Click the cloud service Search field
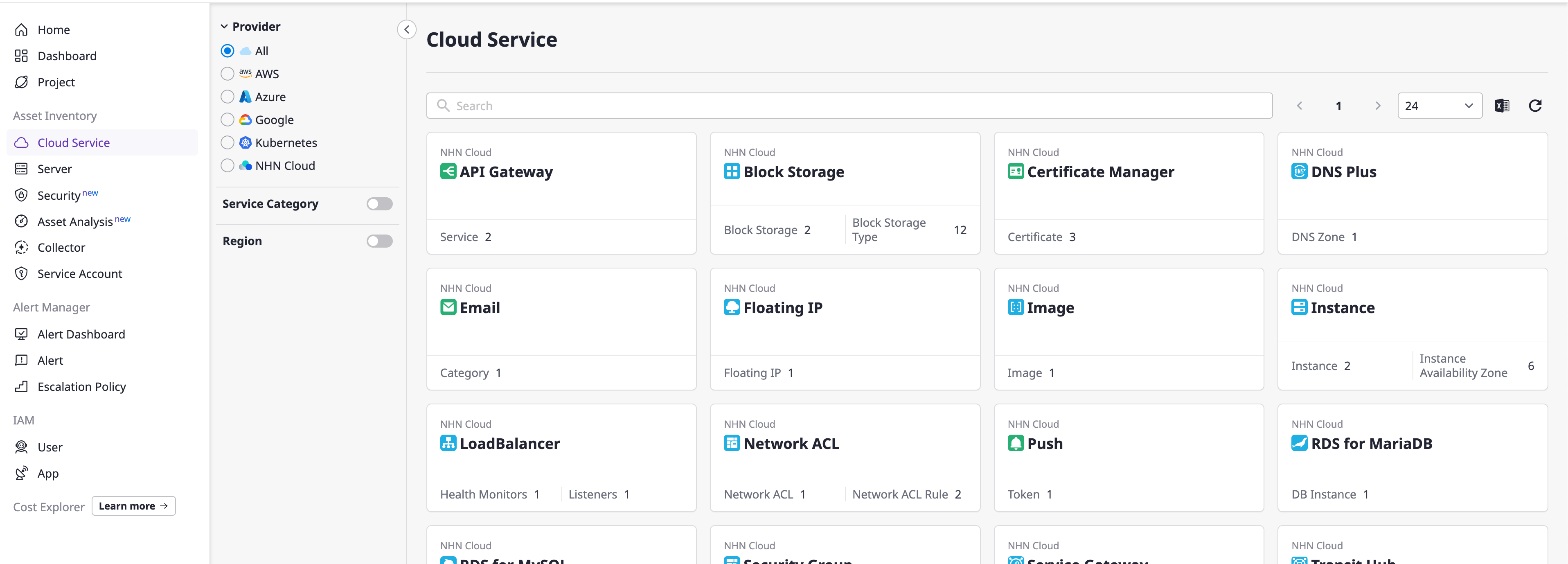This screenshot has width=1568, height=564. pos(849,106)
